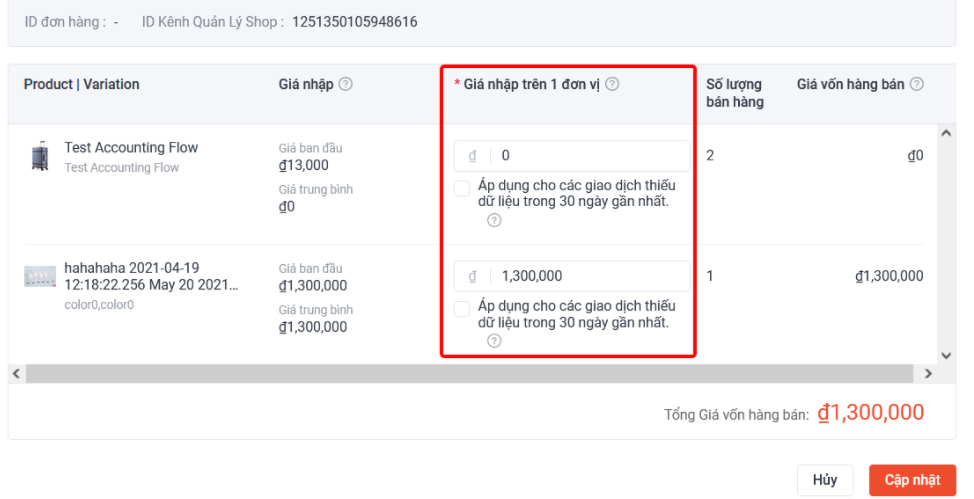The image size is (974, 499).
Task: Click the horizontal scrollbar track
Action: tap(470, 373)
